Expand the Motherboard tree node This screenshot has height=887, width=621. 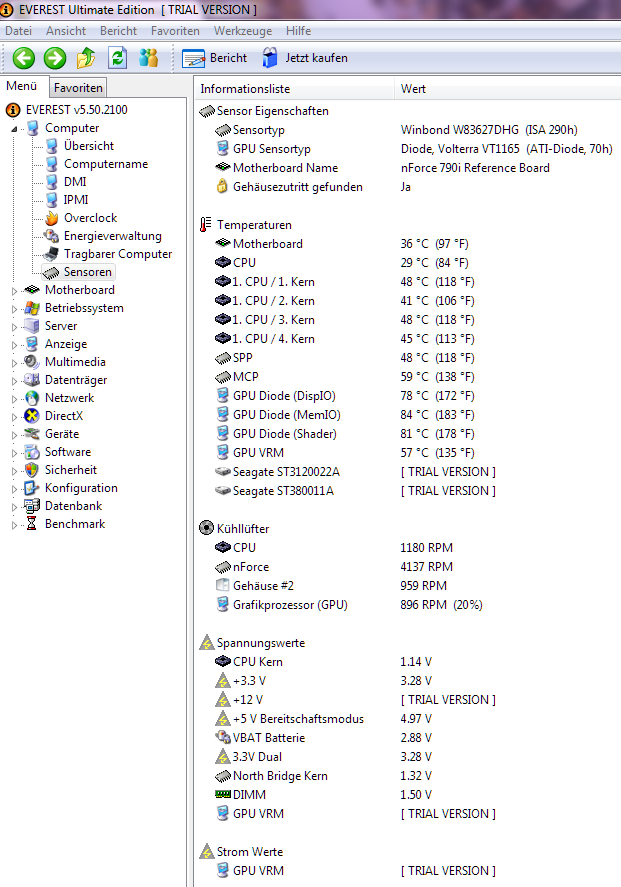[x=15, y=291]
